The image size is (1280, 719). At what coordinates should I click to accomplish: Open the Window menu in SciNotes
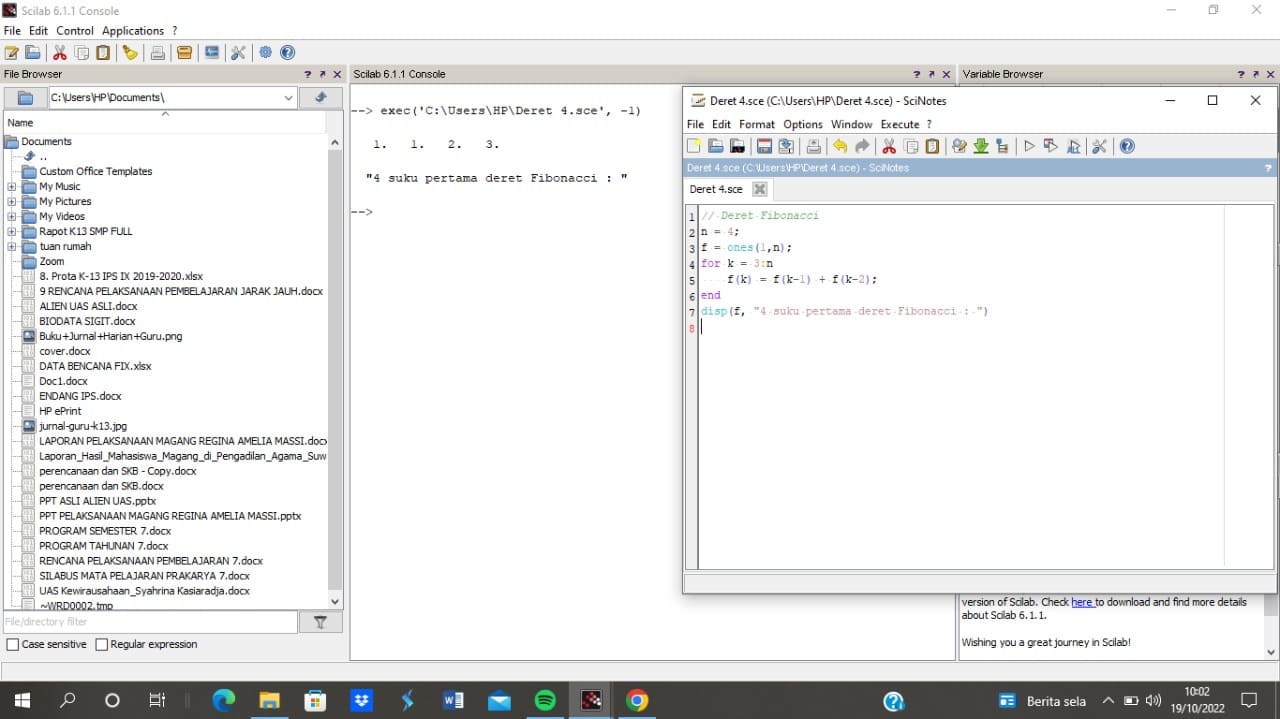click(x=852, y=124)
